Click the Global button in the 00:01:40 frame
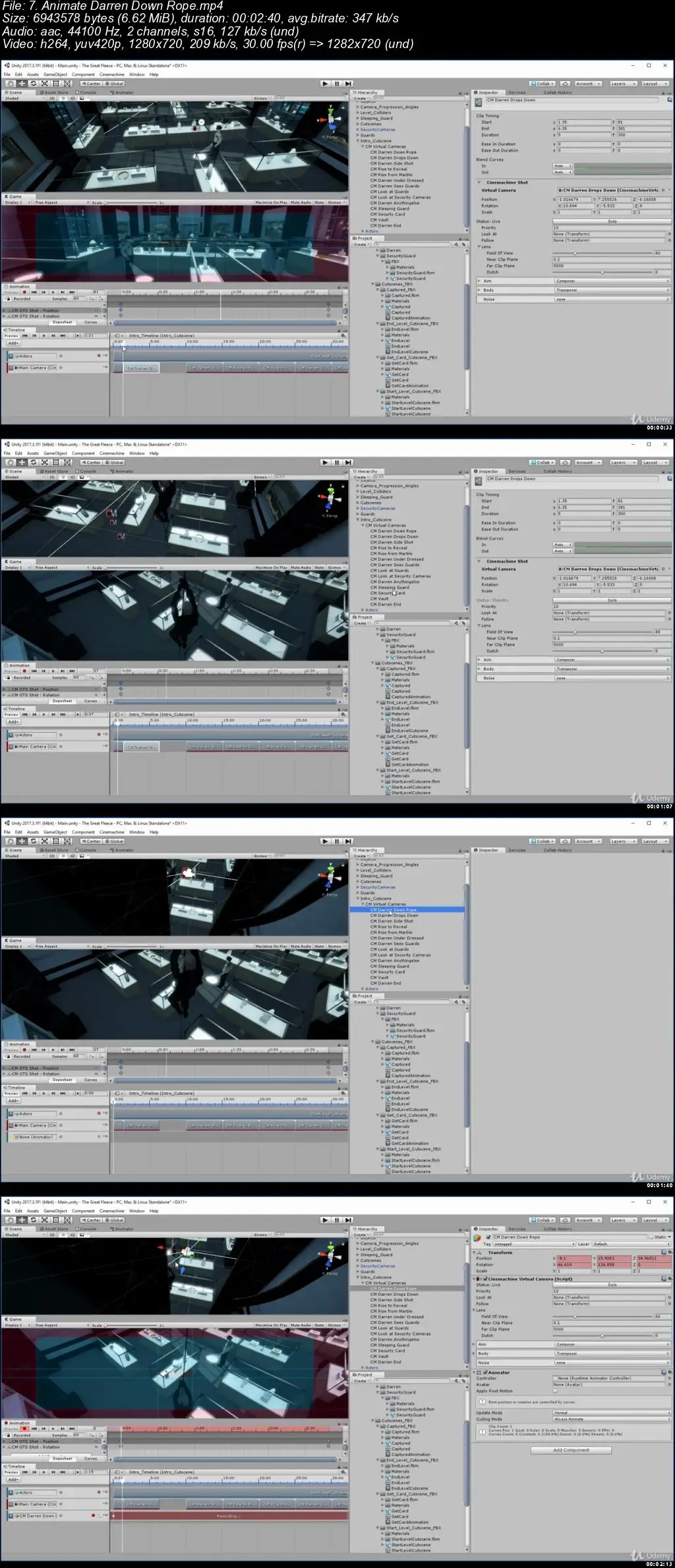Image resolution: width=675 pixels, height=1568 pixels. (114, 841)
